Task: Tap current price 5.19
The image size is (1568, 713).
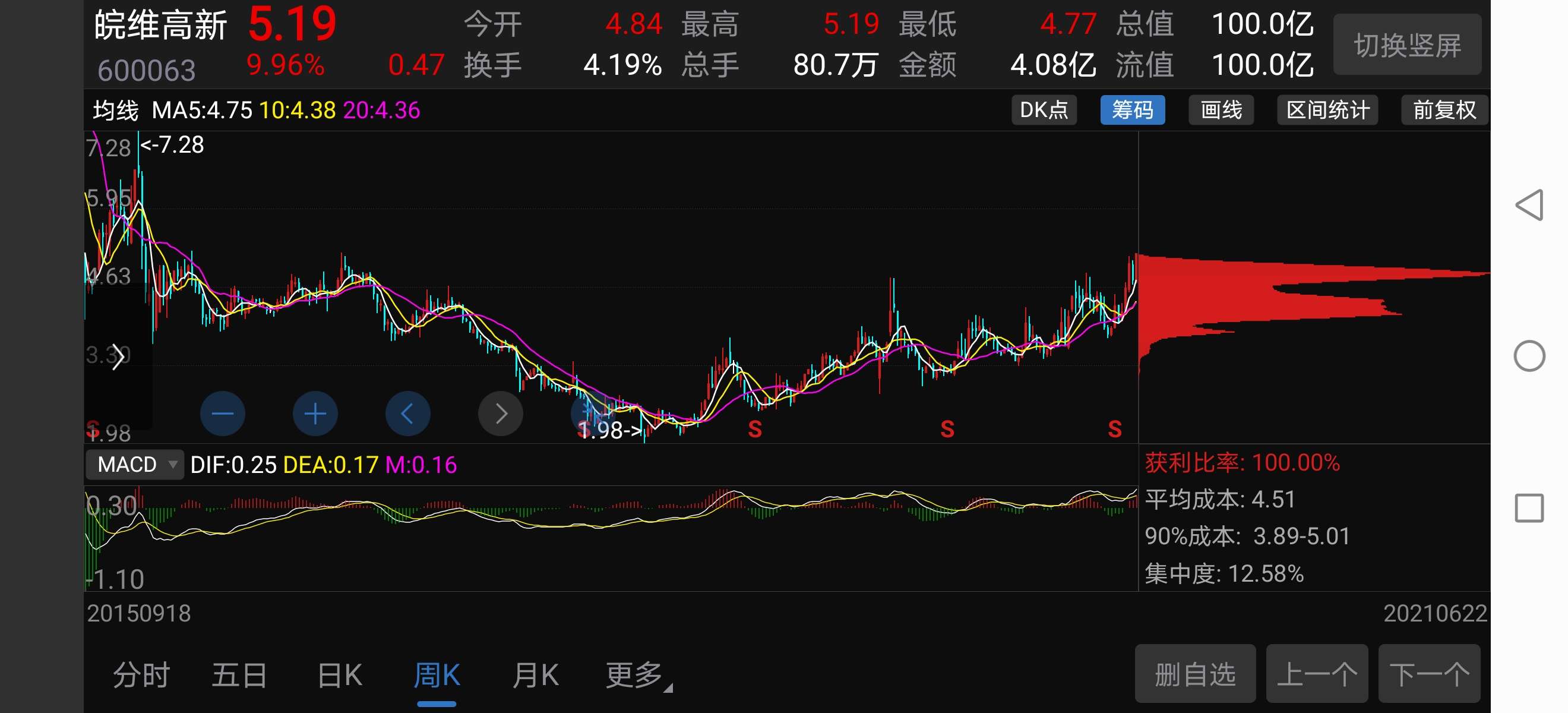Action: (292, 24)
